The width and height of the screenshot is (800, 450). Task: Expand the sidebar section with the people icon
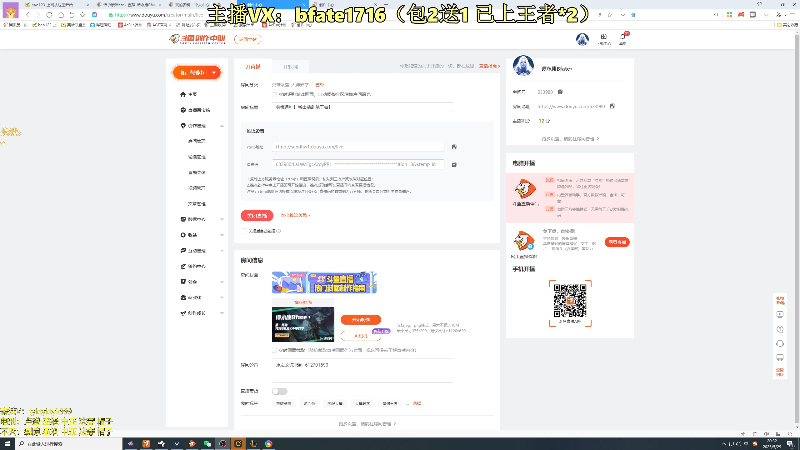[x=222, y=298]
